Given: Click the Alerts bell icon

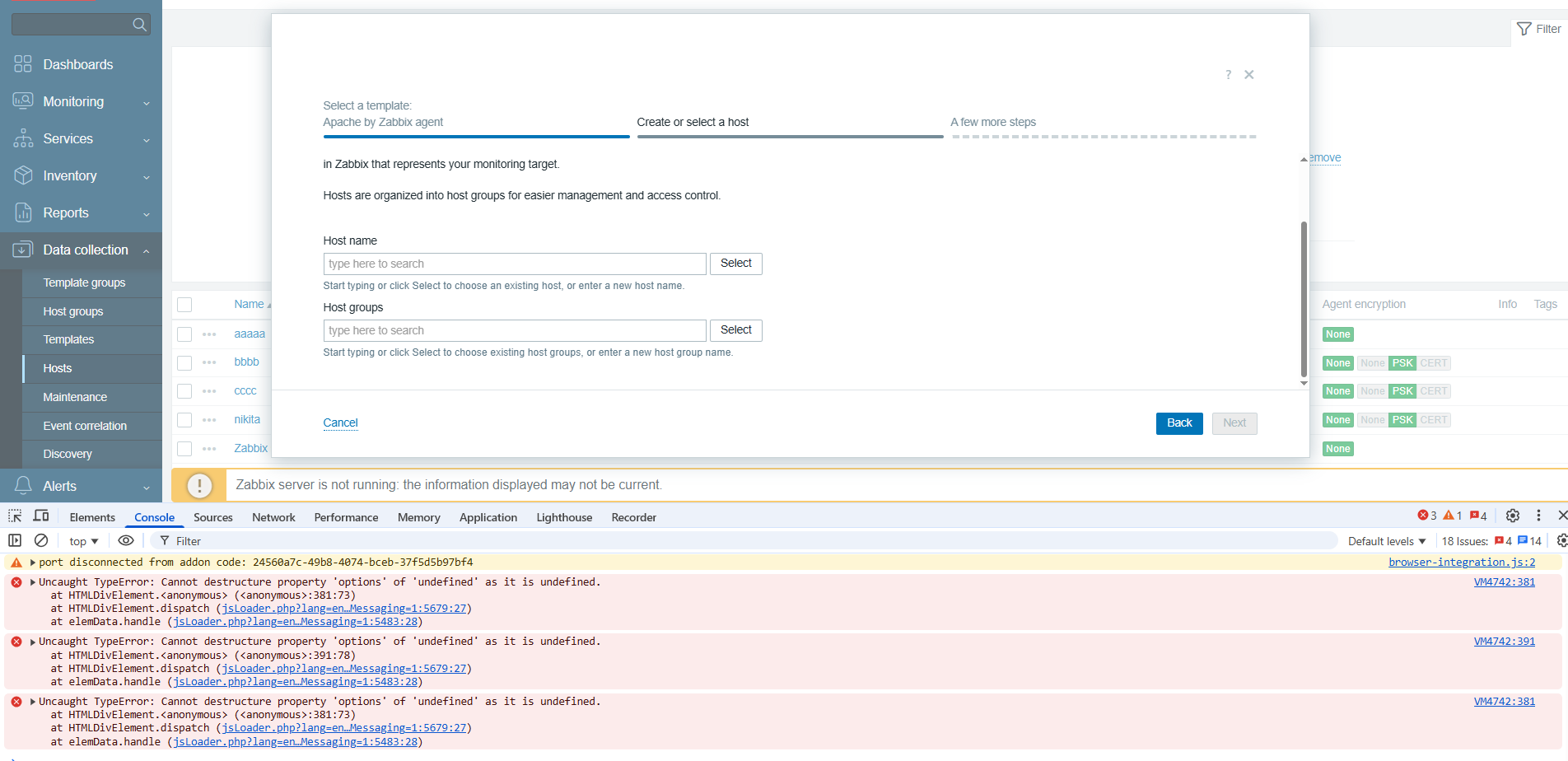Looking at the screenshot, I should (x=23, y=486).
